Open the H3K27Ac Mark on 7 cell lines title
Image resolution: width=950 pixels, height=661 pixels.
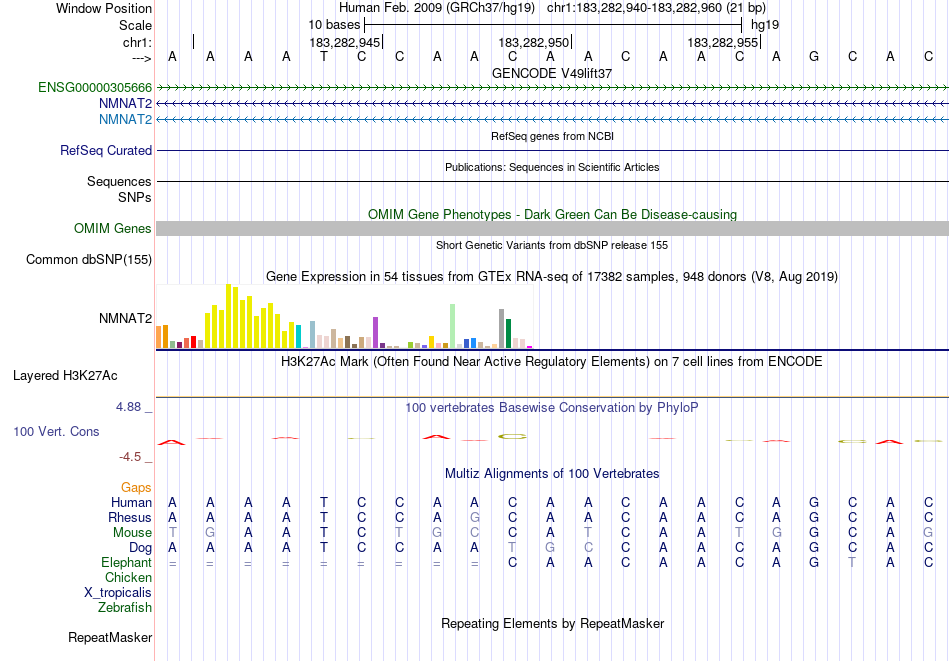tap(552, 362)
